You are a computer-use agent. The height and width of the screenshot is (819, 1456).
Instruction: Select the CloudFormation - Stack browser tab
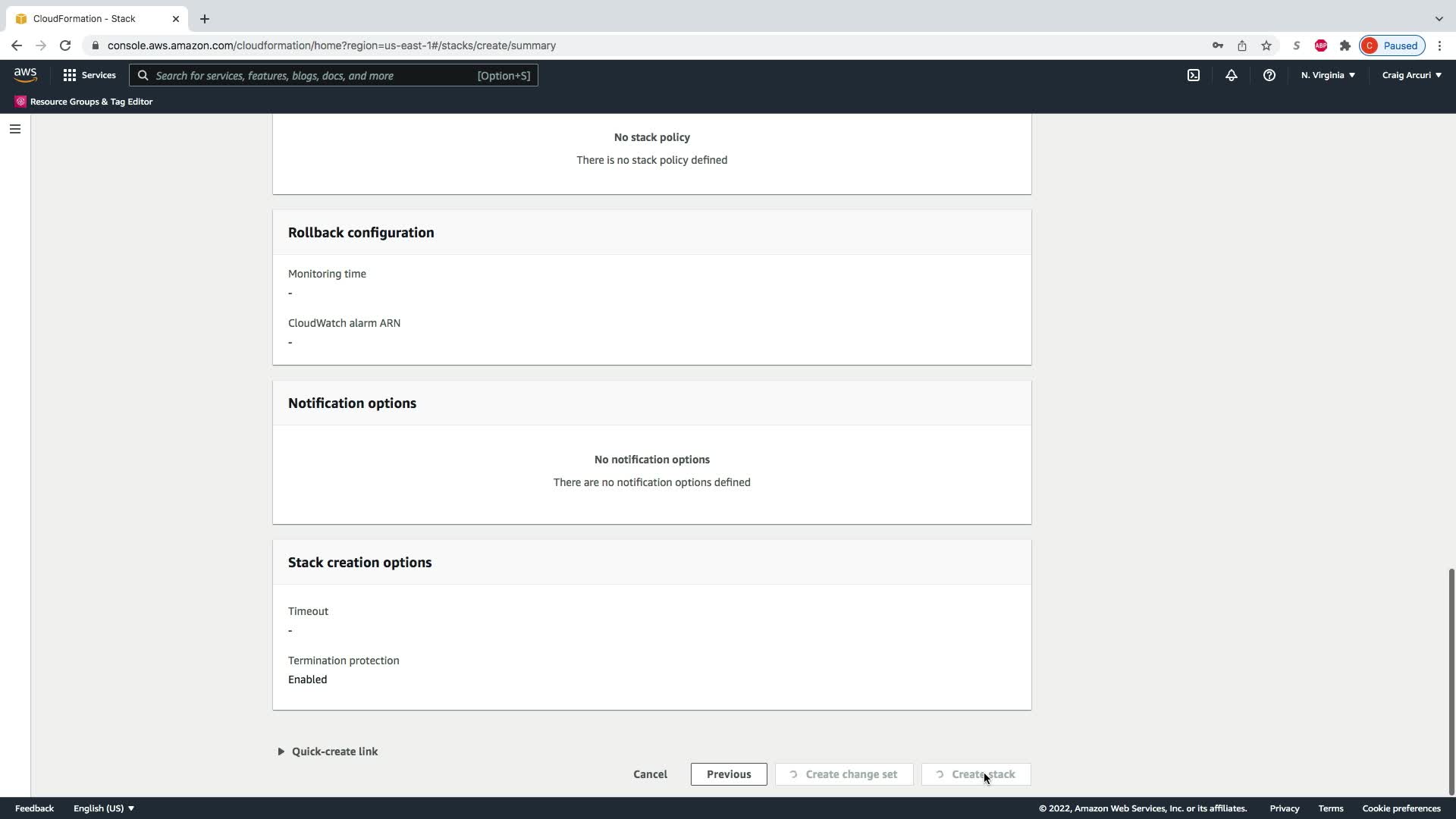coord(85,18)
